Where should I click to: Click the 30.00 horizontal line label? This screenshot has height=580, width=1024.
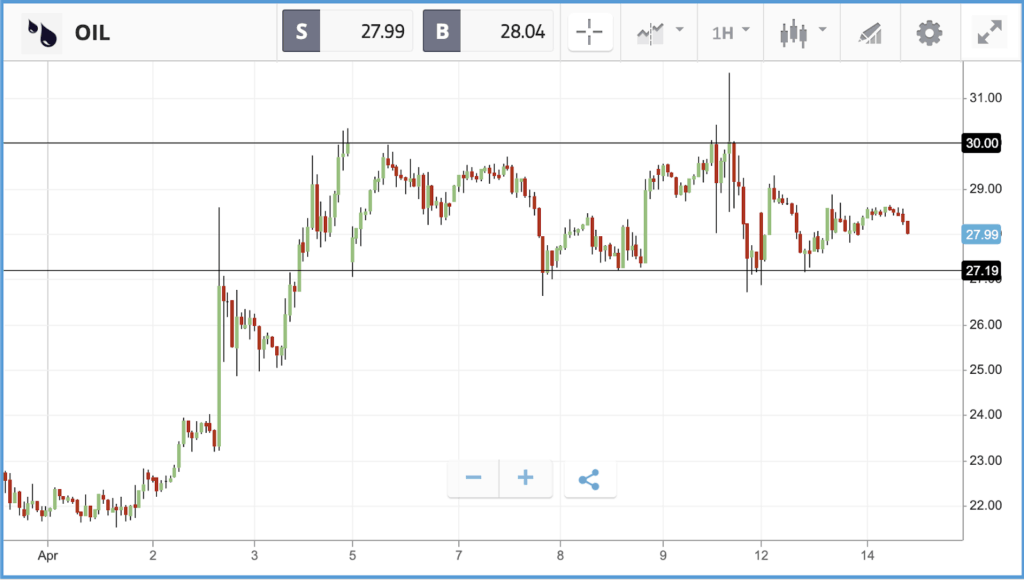pos(982,143)
